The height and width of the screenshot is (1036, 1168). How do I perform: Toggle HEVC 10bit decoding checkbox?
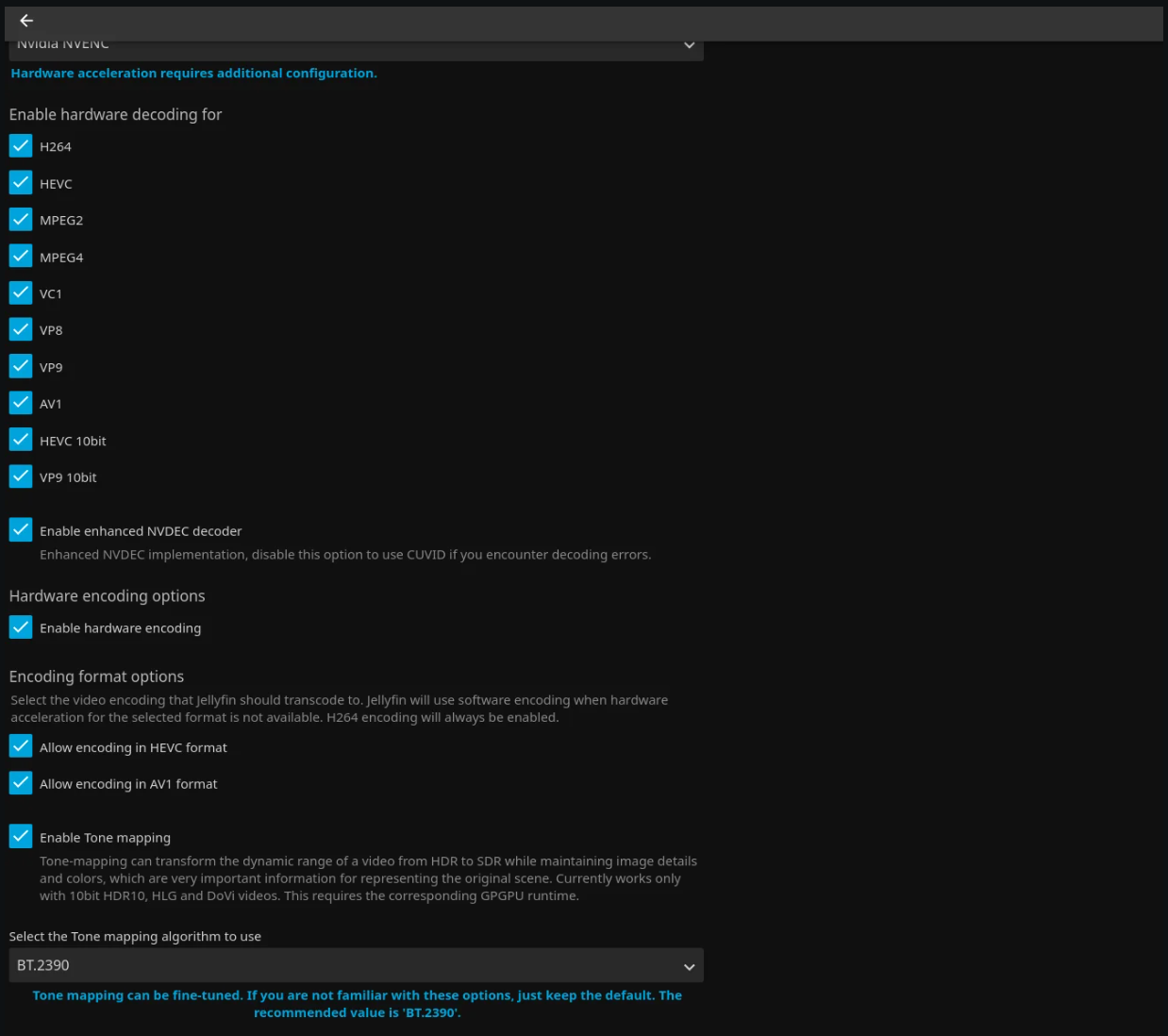21,440
